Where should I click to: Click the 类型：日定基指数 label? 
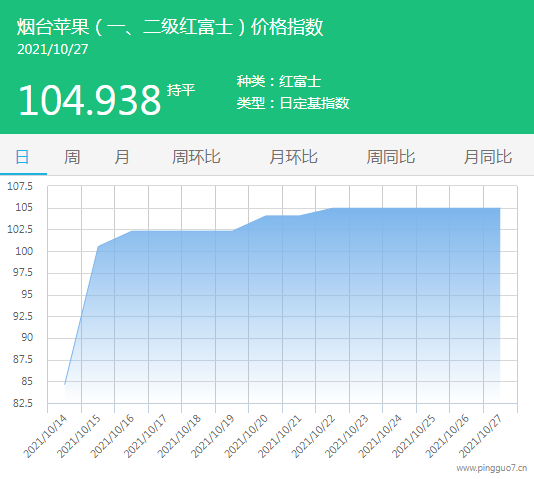click(x=293, y=103)
